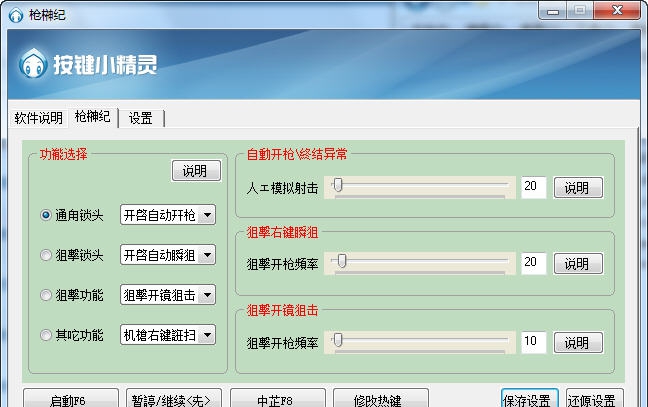Viewport: 648px width, 407px height.
Task: Click the 狙击右键瞬狙 frequency field showing 20
Action: pyautogui.click(x=534, y=263)
